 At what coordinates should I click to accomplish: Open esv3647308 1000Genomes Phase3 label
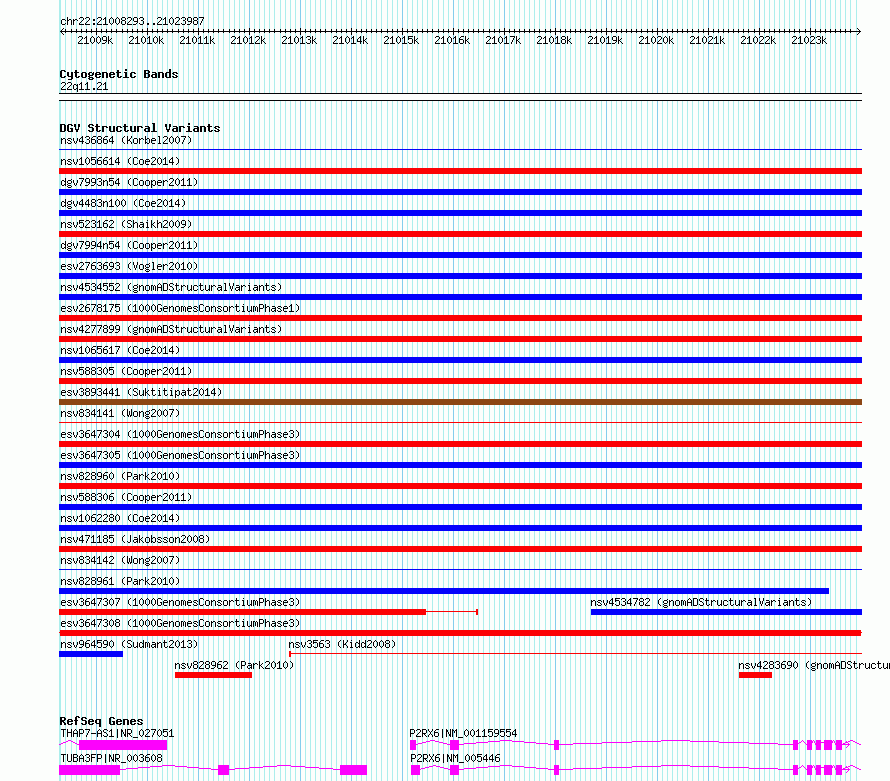180,623
